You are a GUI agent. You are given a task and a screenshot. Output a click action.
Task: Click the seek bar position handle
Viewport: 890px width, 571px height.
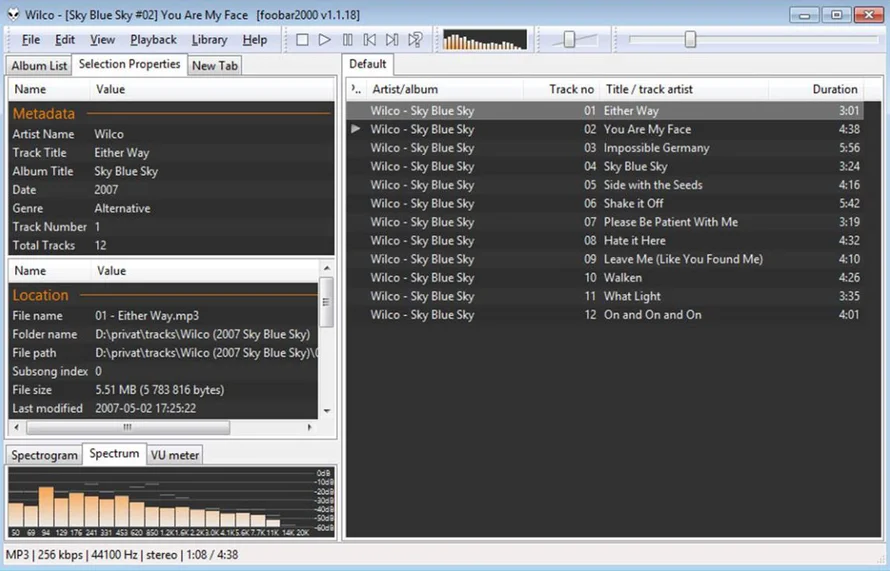(690, 40)
